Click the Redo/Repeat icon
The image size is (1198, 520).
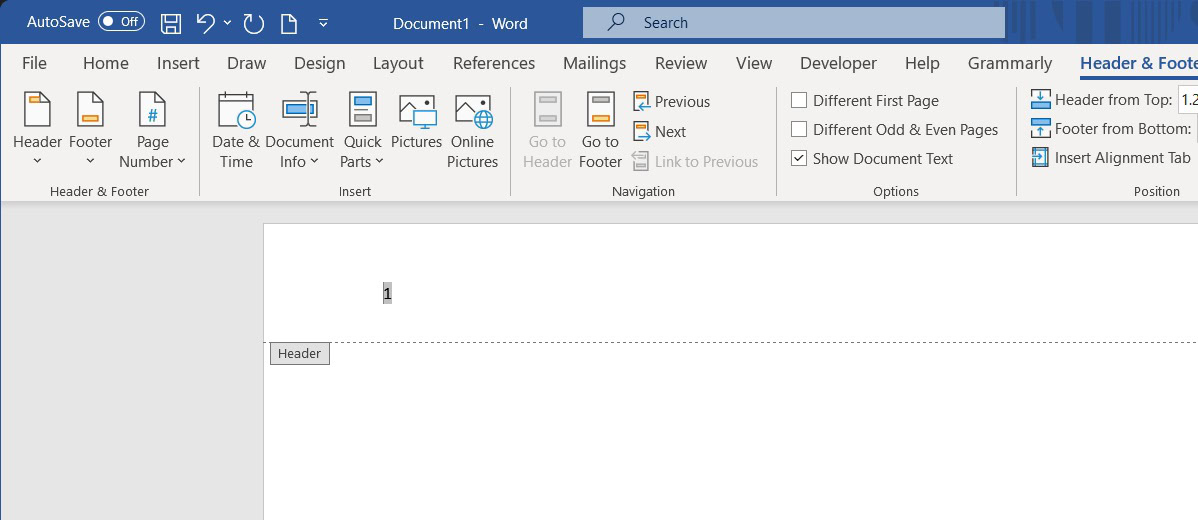(x=253, y=22)
